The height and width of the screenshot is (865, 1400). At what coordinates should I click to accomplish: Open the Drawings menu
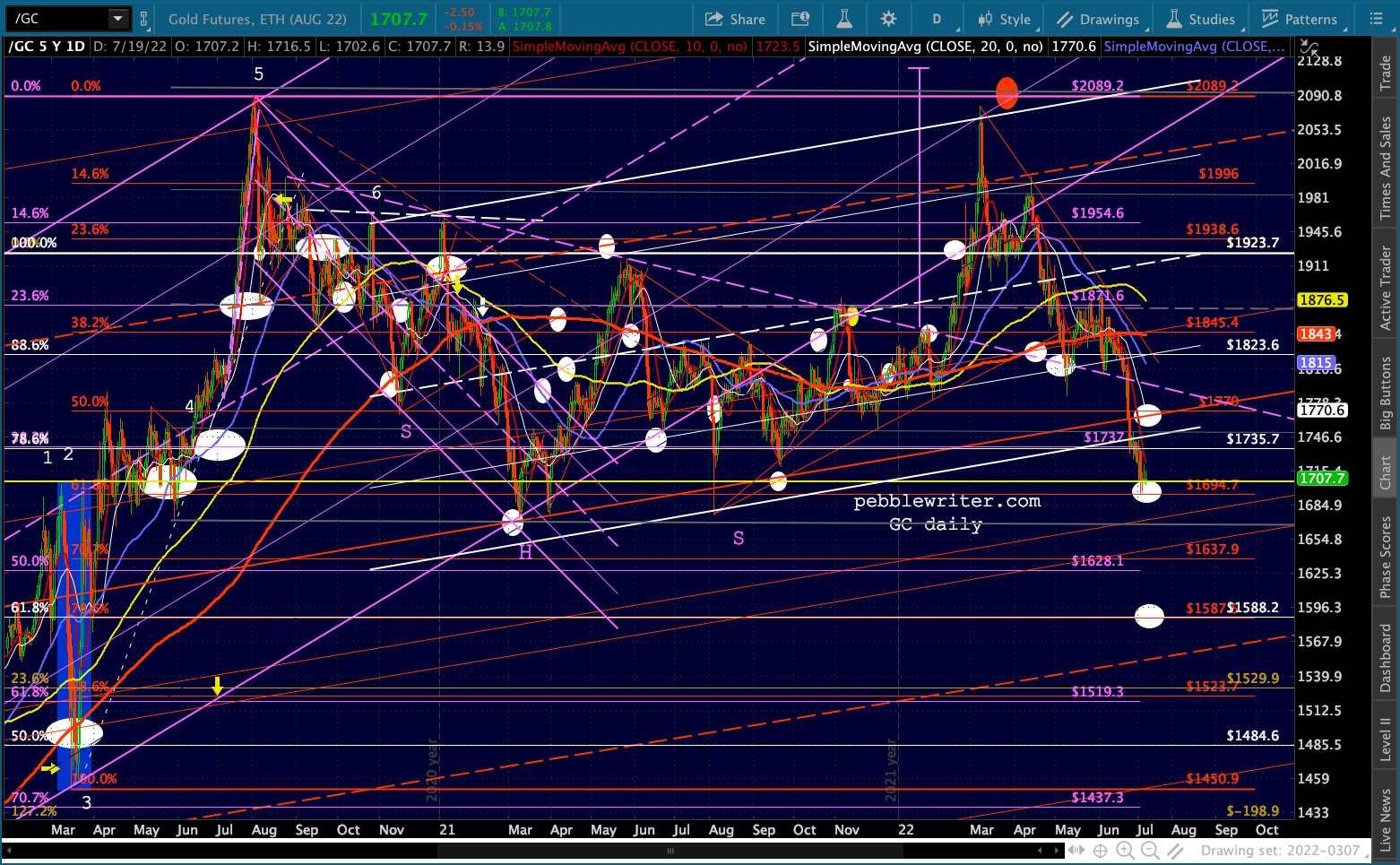coord(1098,19)
